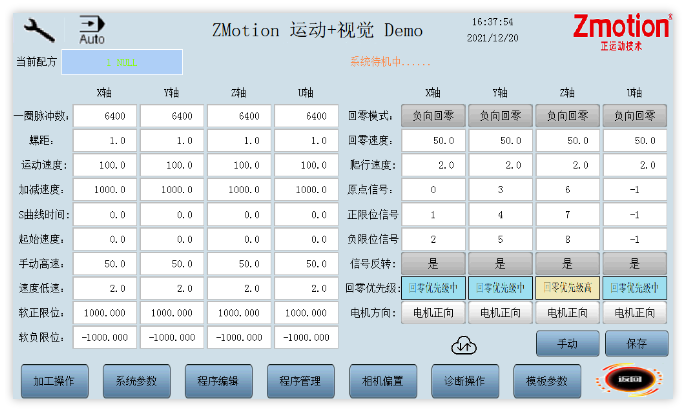Change Z轴 回零模式 负向回零
The height and width of the screenshot is (413, 685).
567,116
